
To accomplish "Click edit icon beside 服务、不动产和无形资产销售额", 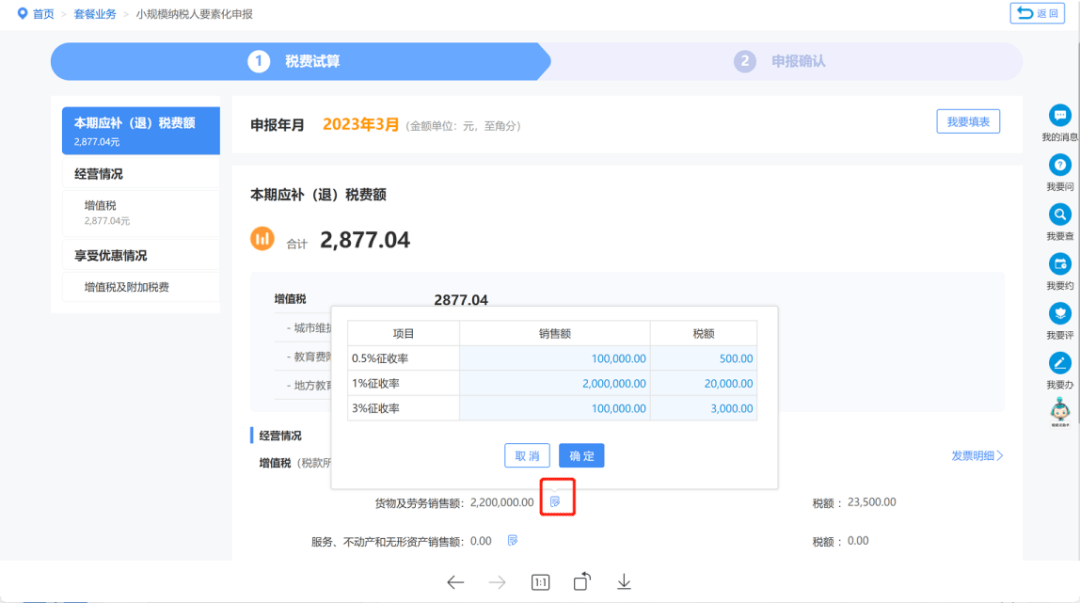I will (x=512, y=540).
